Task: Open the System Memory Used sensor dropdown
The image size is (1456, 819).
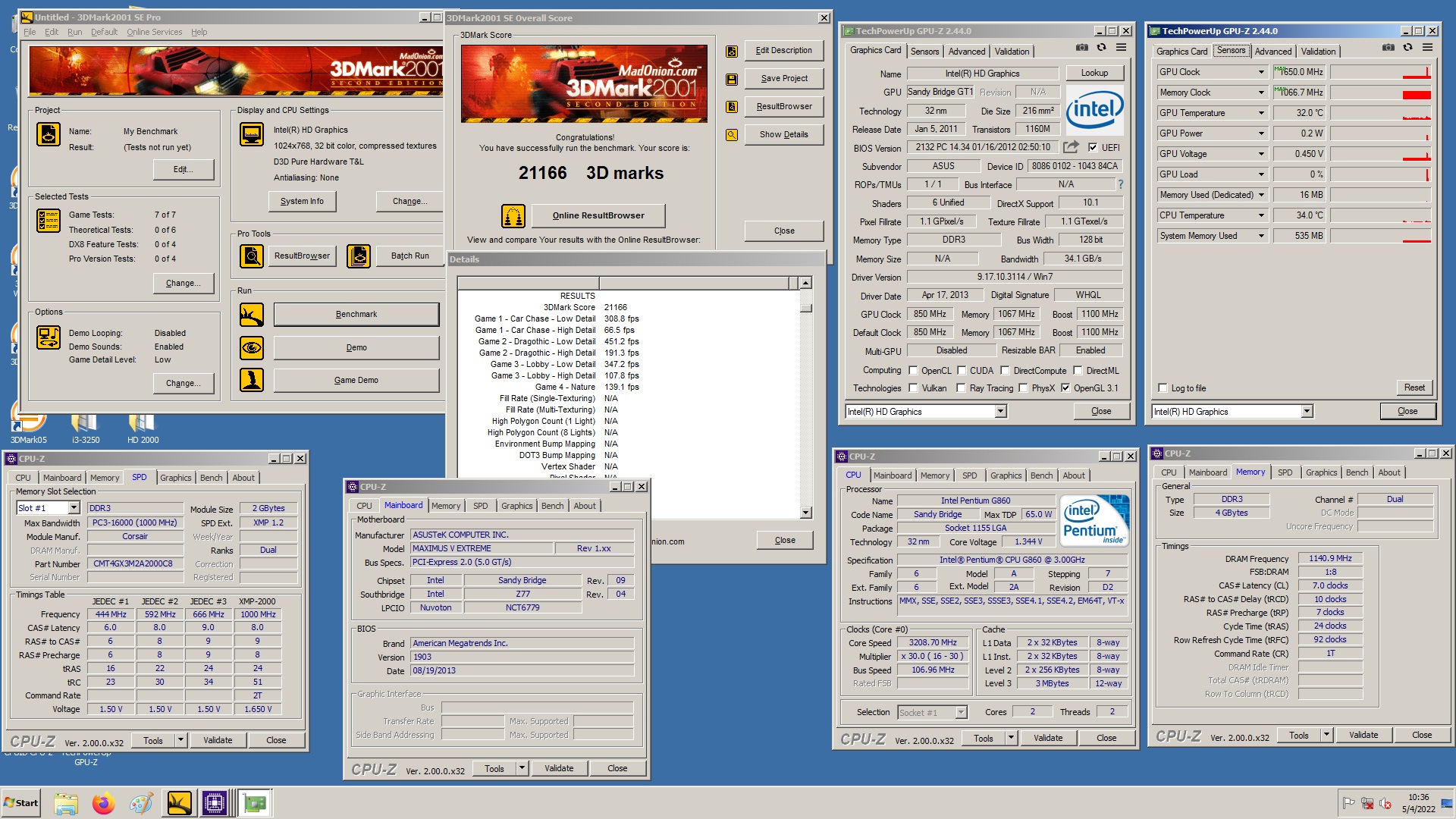Action: pos(1261,236)
